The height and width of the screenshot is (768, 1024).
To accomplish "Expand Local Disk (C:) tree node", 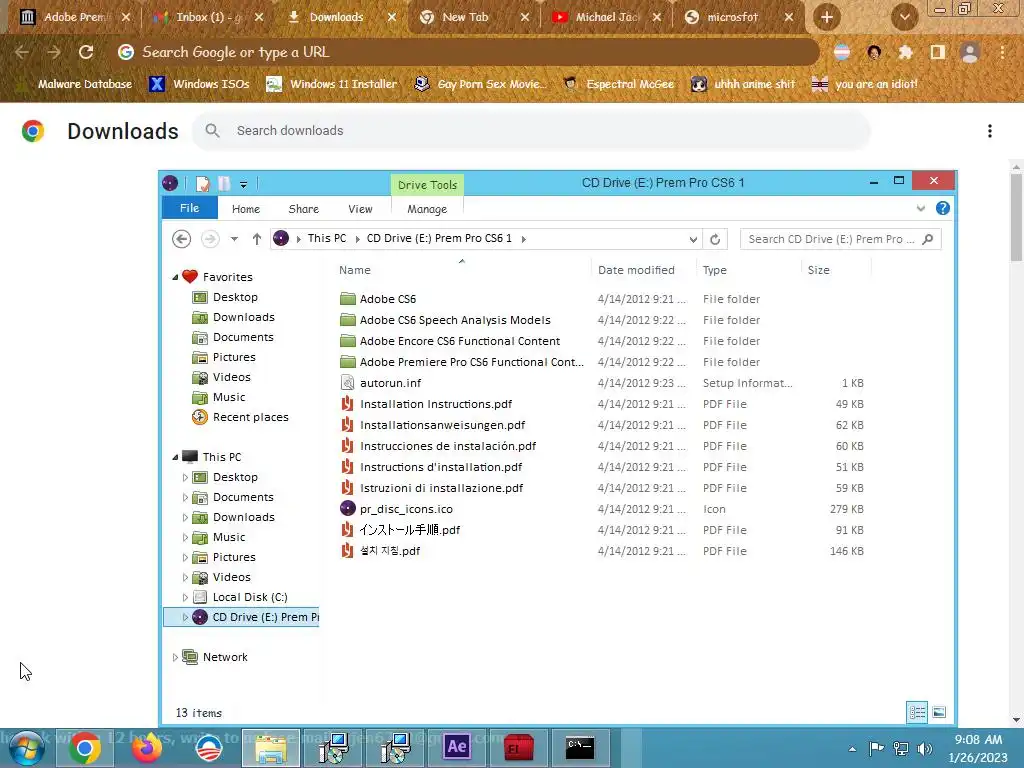I will pyautogui.click(x=185, y=597).
